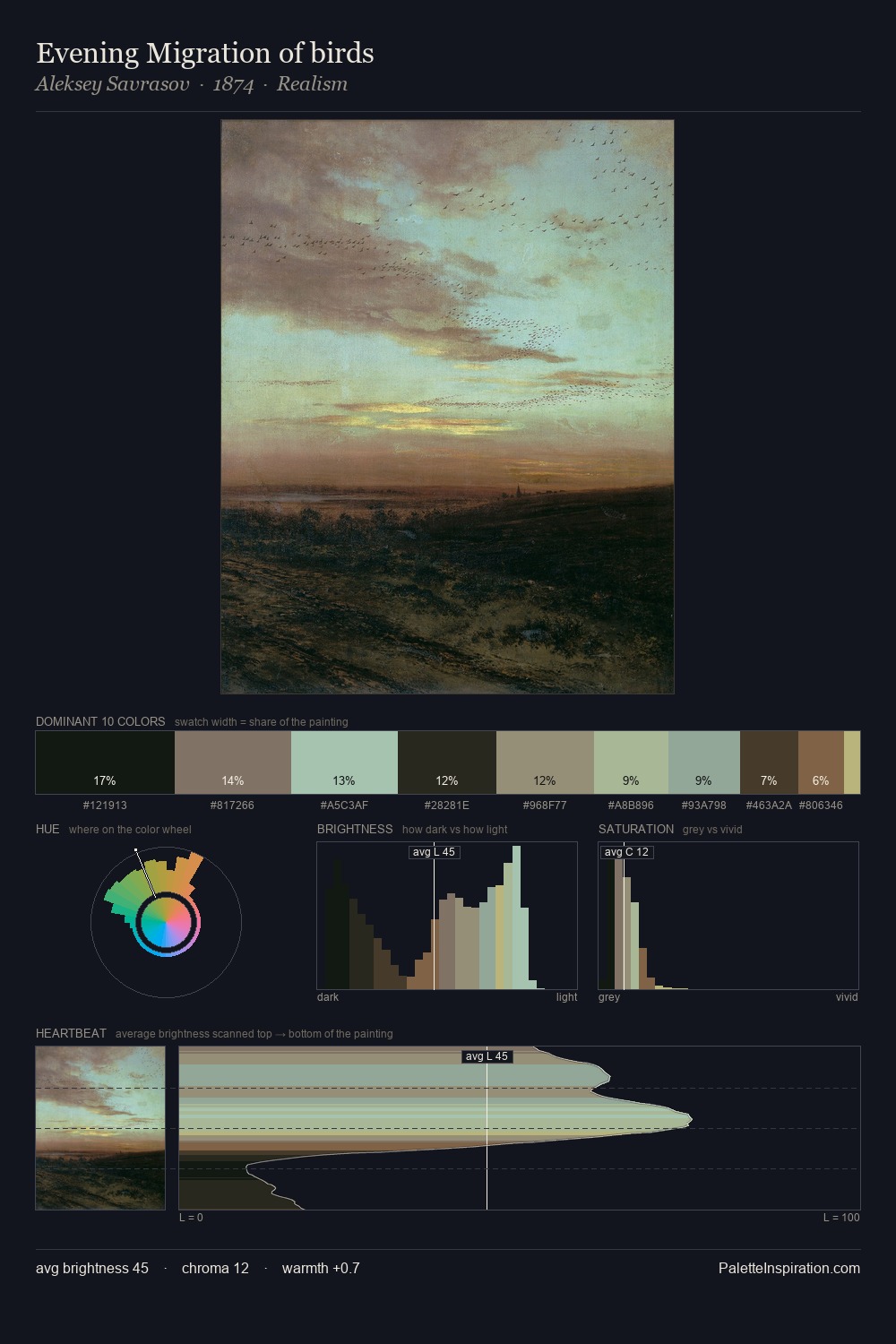Click the "grey vs vivid" caption

pos(712,830)
